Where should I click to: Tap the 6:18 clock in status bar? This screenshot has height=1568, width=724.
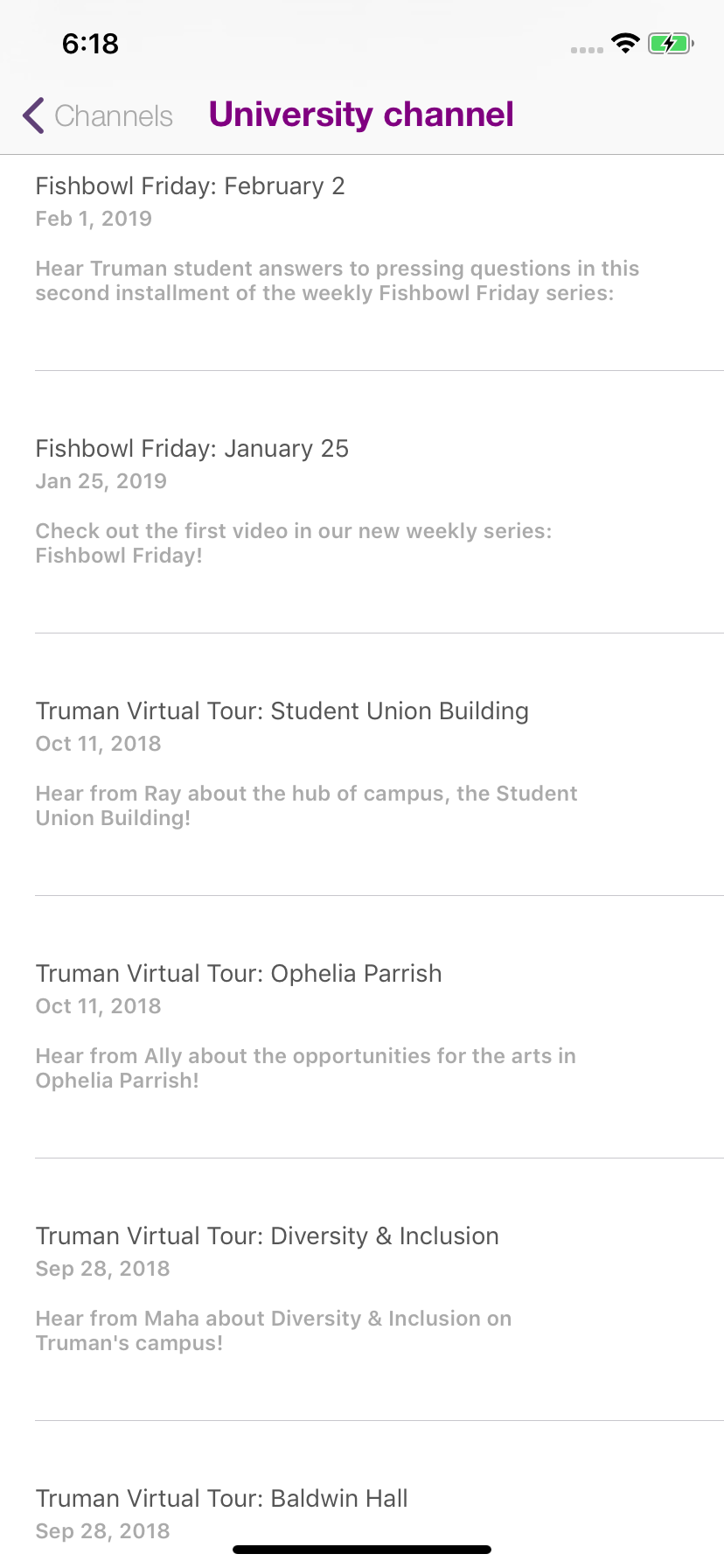coord(90,43)
